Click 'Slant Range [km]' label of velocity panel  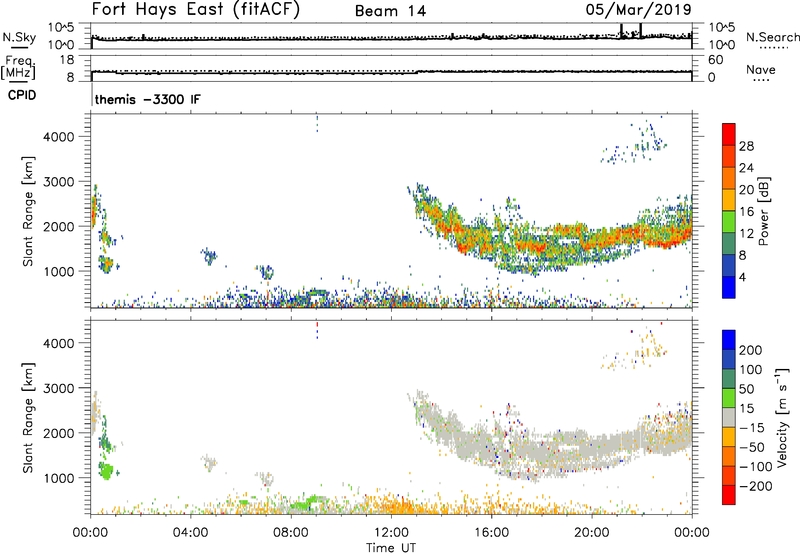[x=28, y=418]
